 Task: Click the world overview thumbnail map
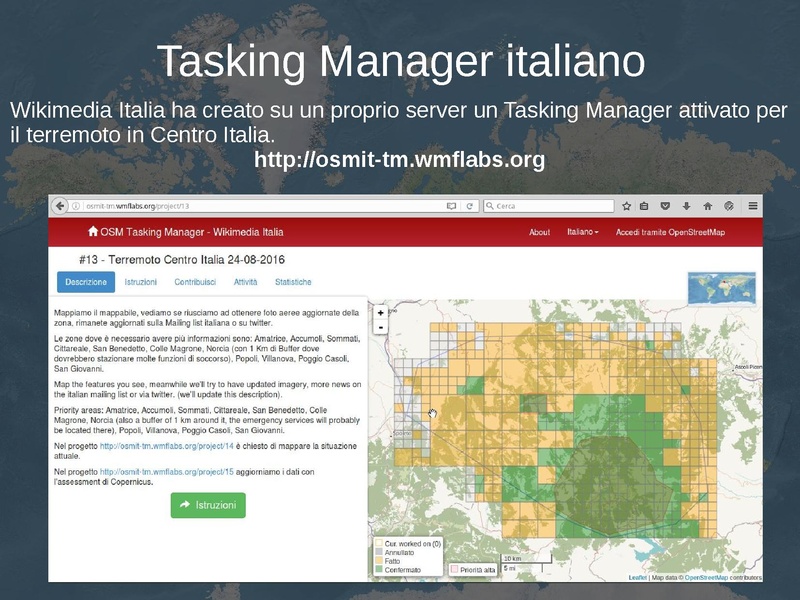(722, 287)
